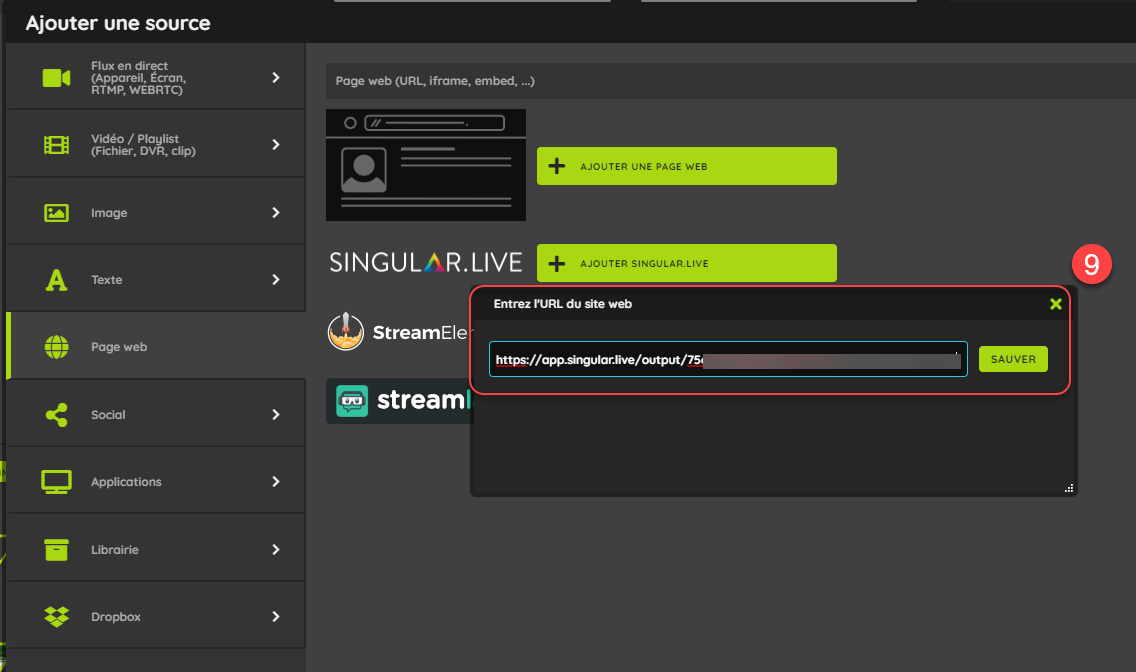The image size is (1136, 672).
Task: Open the Social category label
Action: (108, 415)
